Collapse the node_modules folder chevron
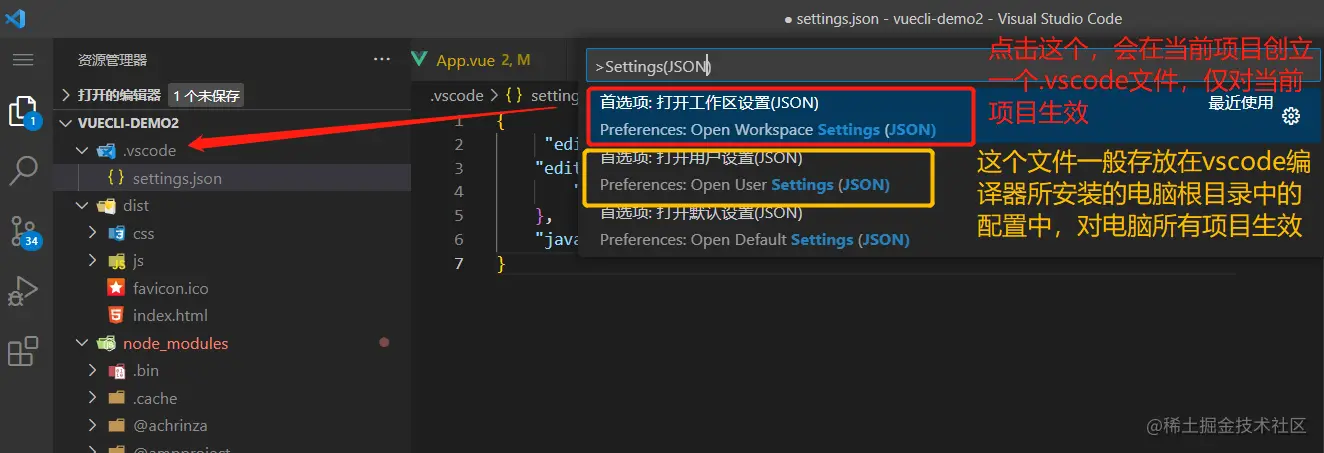The height and width of the screenshot is (453, 1324). [82, 343]
